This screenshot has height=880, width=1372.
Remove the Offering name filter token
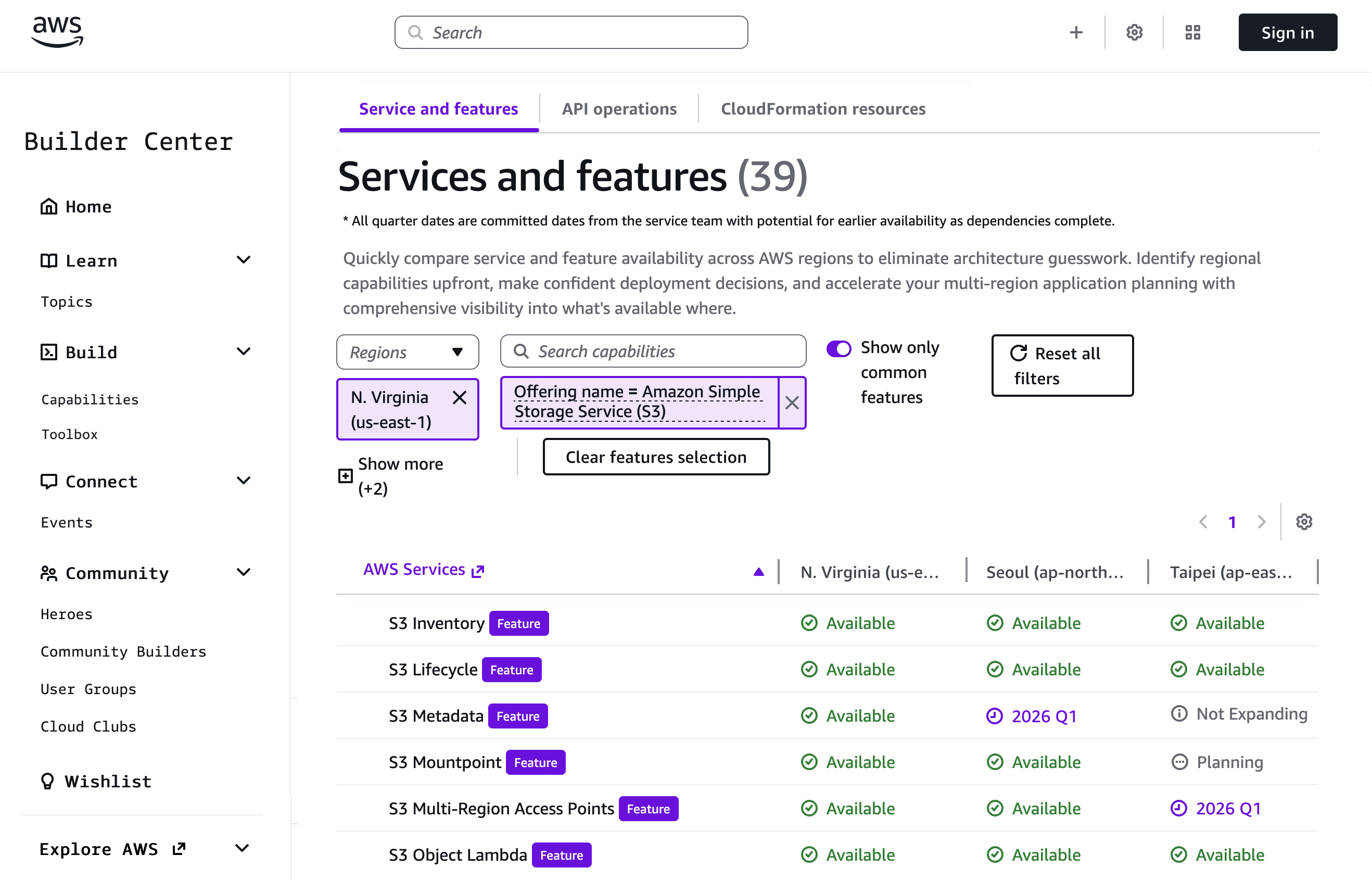coord(792,403)
